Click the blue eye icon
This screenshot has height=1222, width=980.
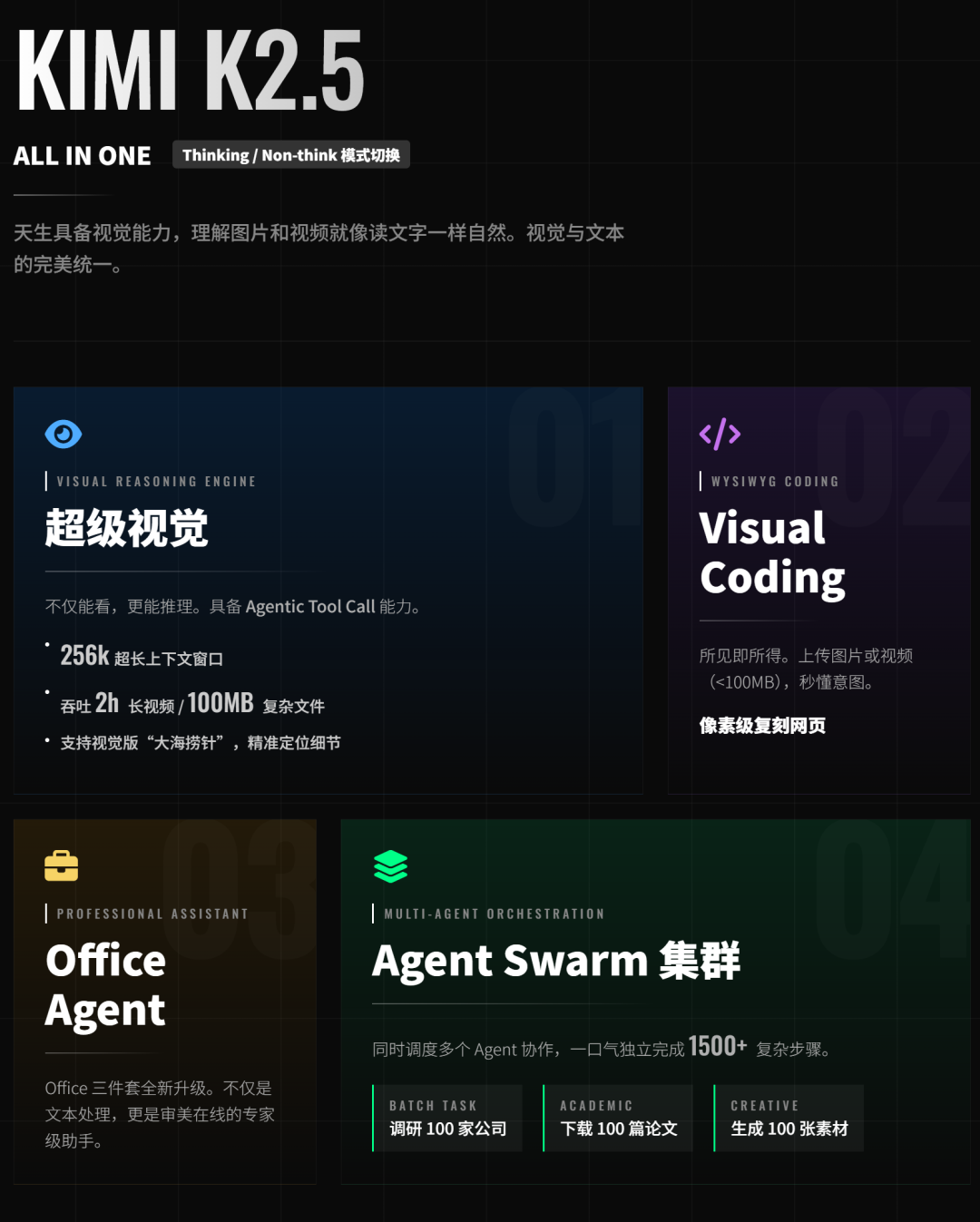point(64,435)
